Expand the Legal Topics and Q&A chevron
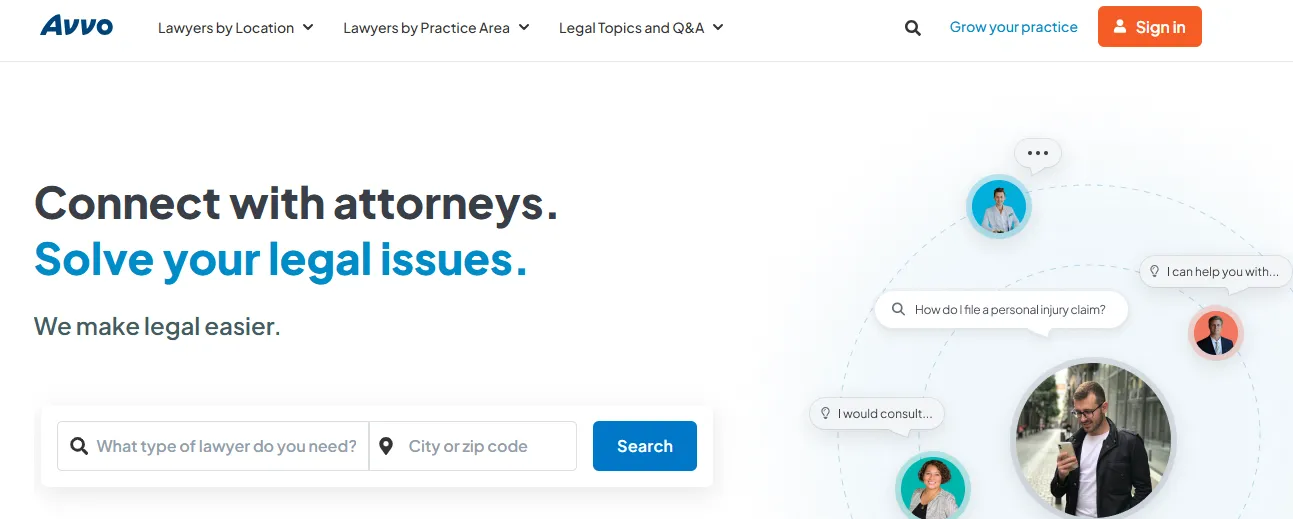The width and height of the screenshot is (1293, 519). click(x=718, y=27)
